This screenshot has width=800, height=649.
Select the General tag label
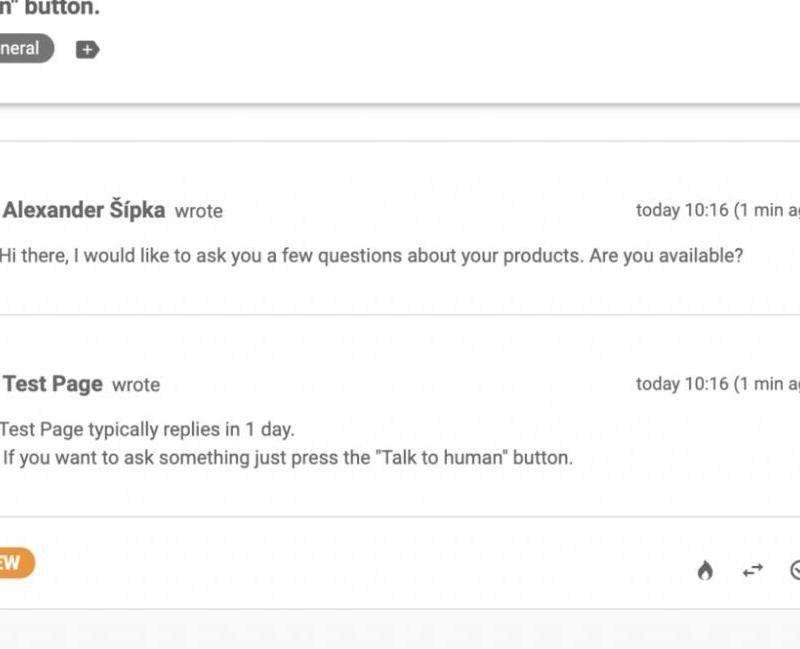(x=24, y=48)
